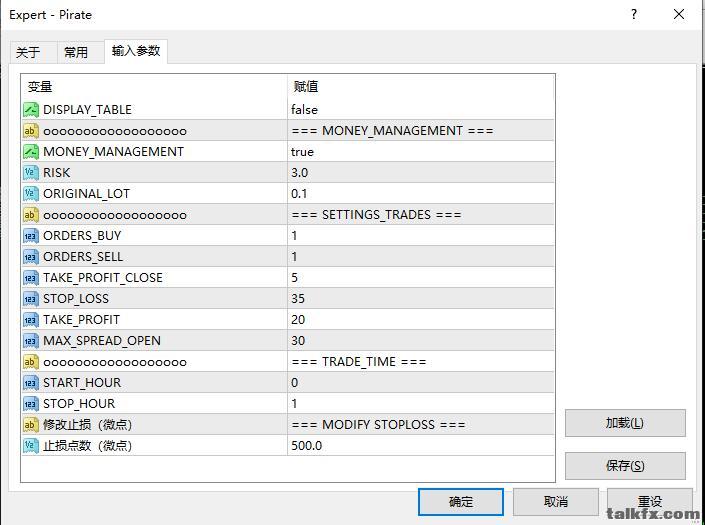705x525 pixels.
Task: Click the 加载(L) button
Action: (625, 423)
